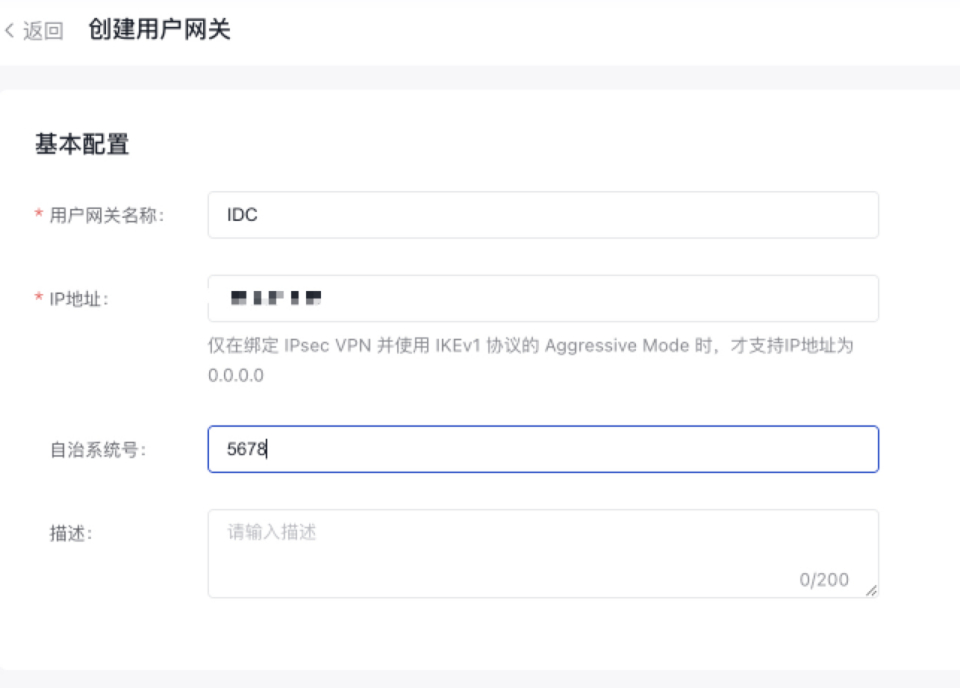This screenshot has height=688, width=960.
Task: Focus the 用户网关名称 field containing IDC
Action: [542, 215]
